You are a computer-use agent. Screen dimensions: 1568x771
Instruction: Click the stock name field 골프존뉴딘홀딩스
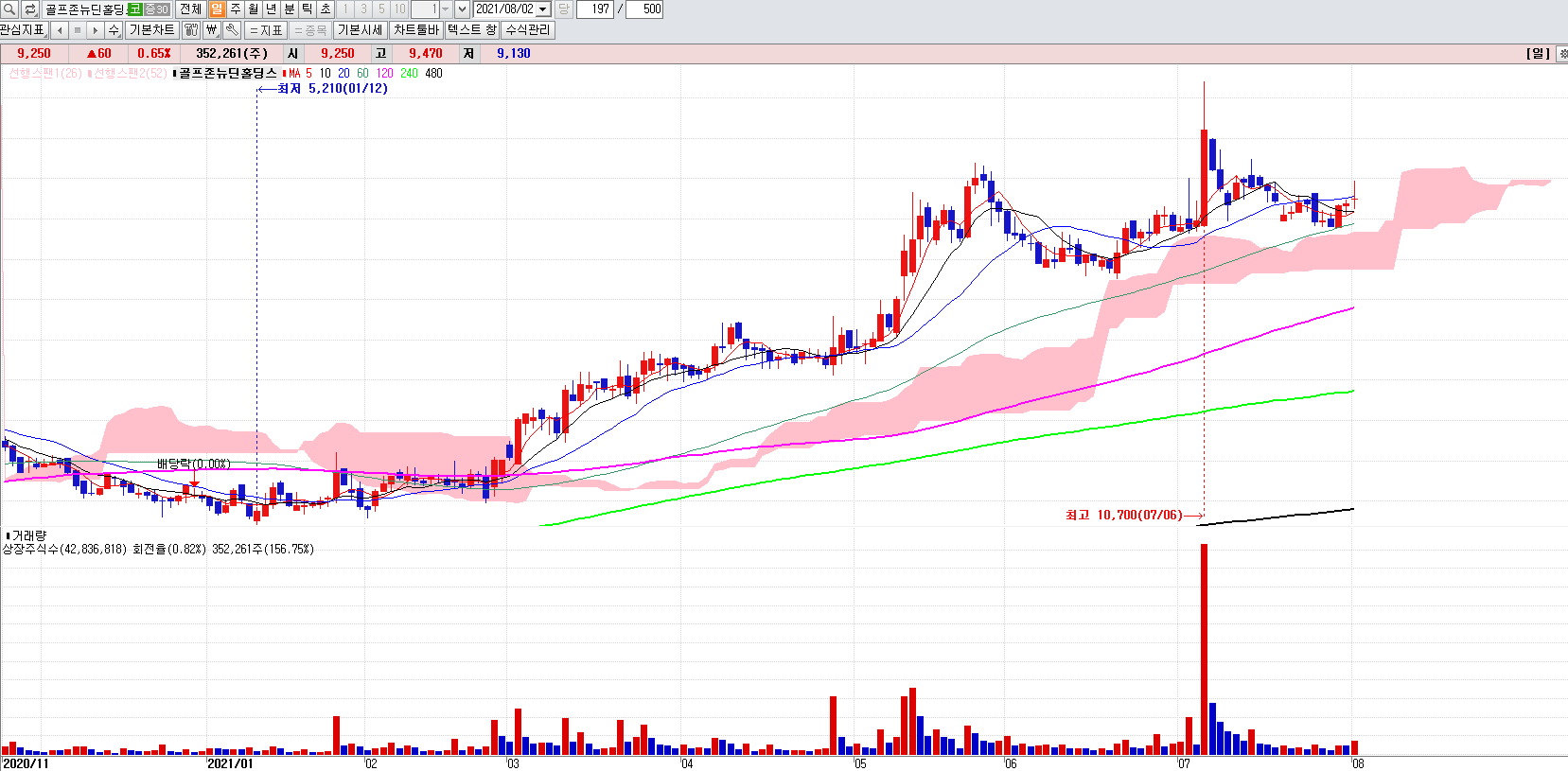point(84,9)
